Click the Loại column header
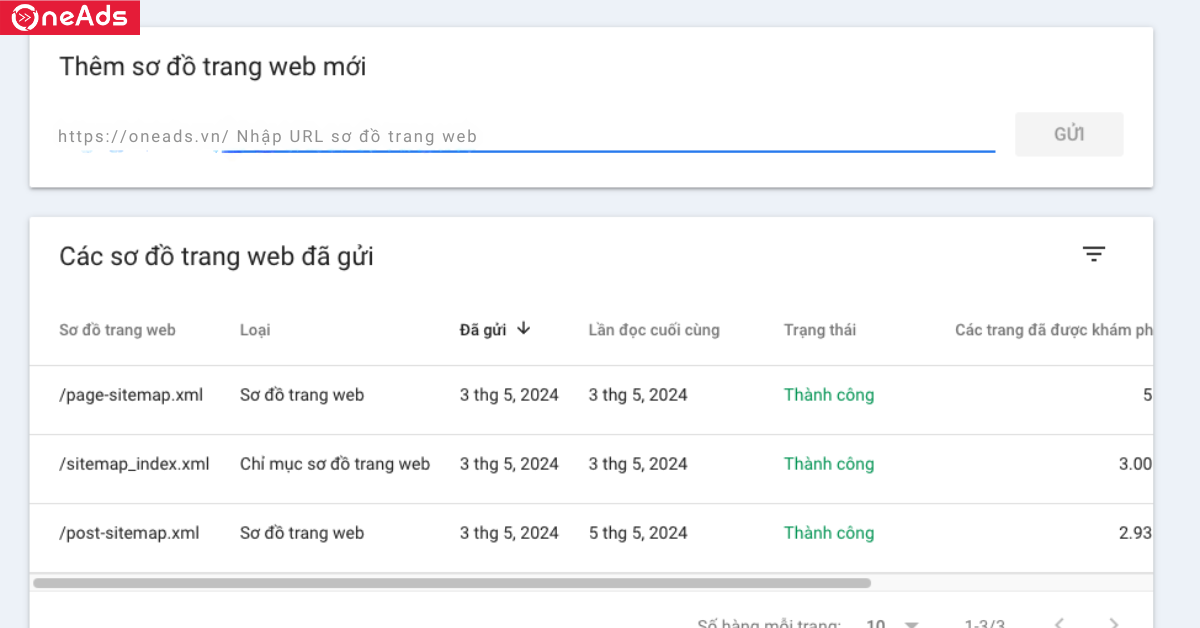1200x628 pixels. [255, 330]
